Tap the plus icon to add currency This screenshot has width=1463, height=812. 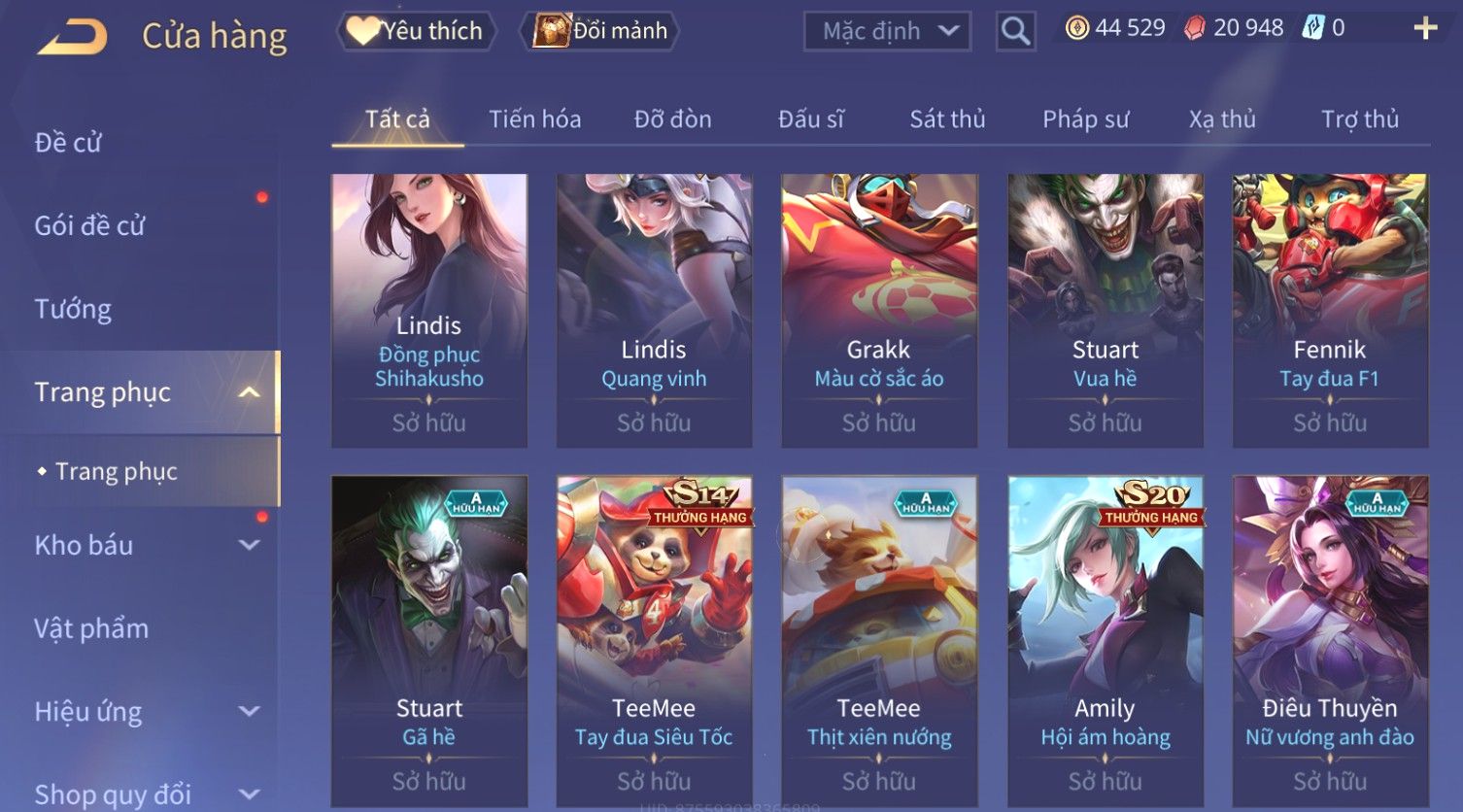pos(1425,28)
